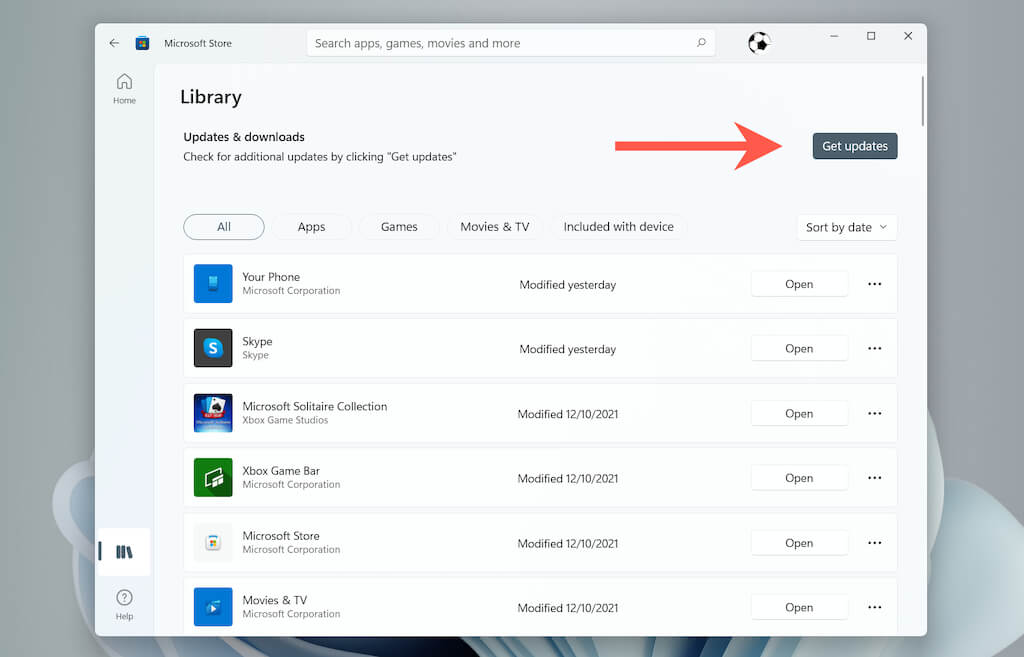Image resolution: width=1024 pixels, height=657 pixels.
Task: Open the Skype app
Action: click(x=799, y=349)
